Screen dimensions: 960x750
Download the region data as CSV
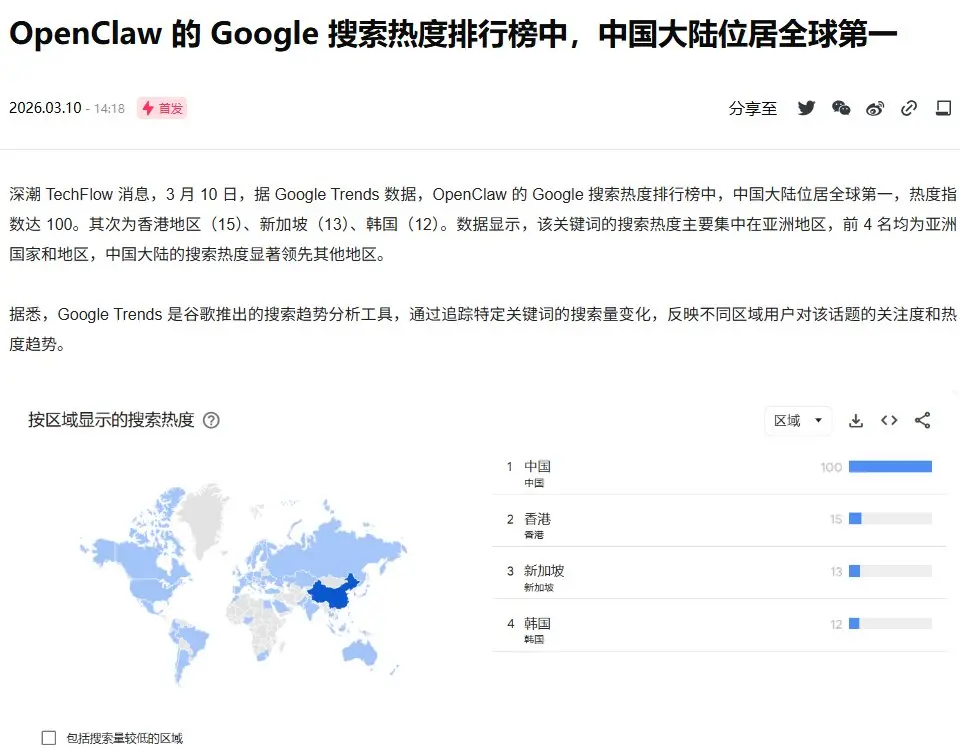click(856, 421)
